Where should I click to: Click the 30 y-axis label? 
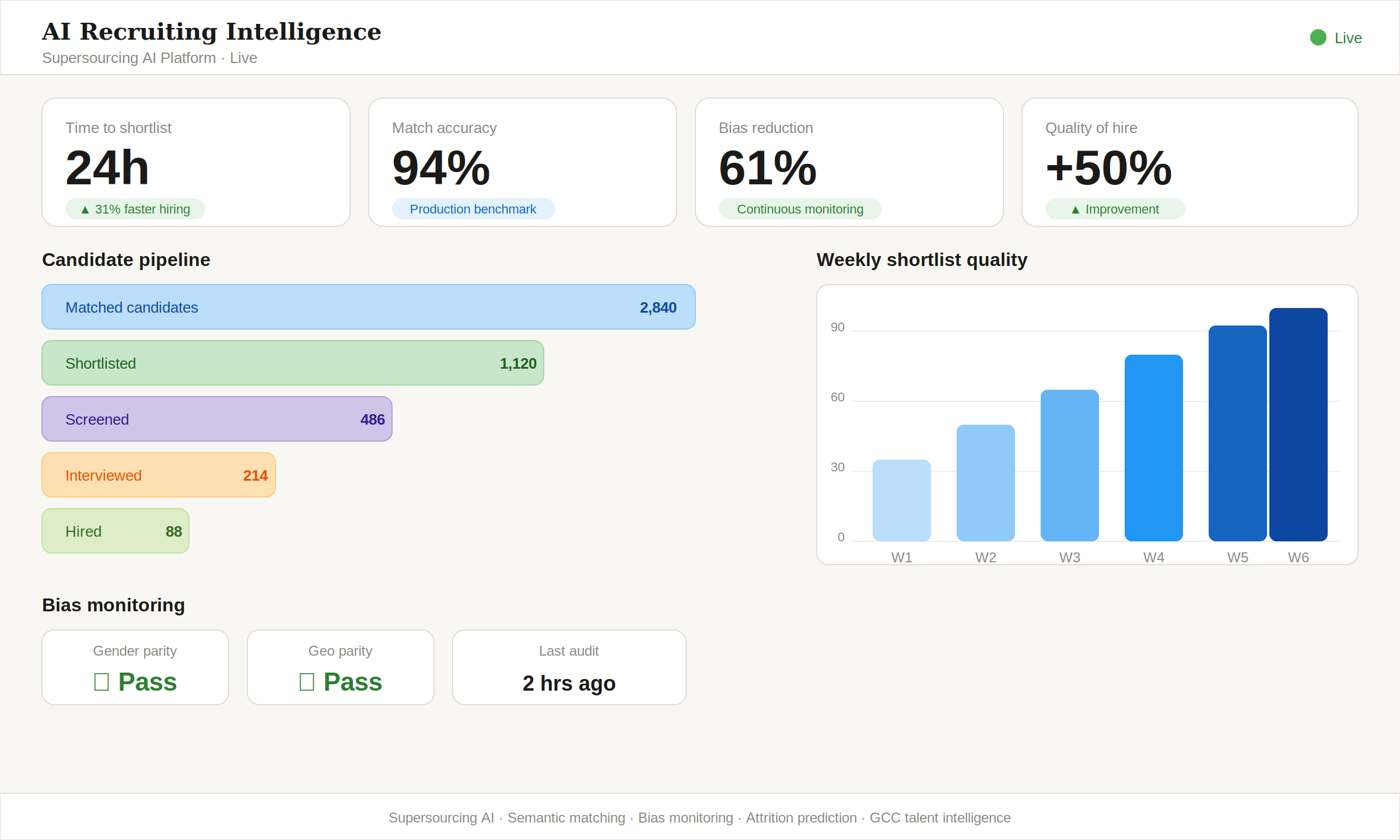tap(838, 467)
